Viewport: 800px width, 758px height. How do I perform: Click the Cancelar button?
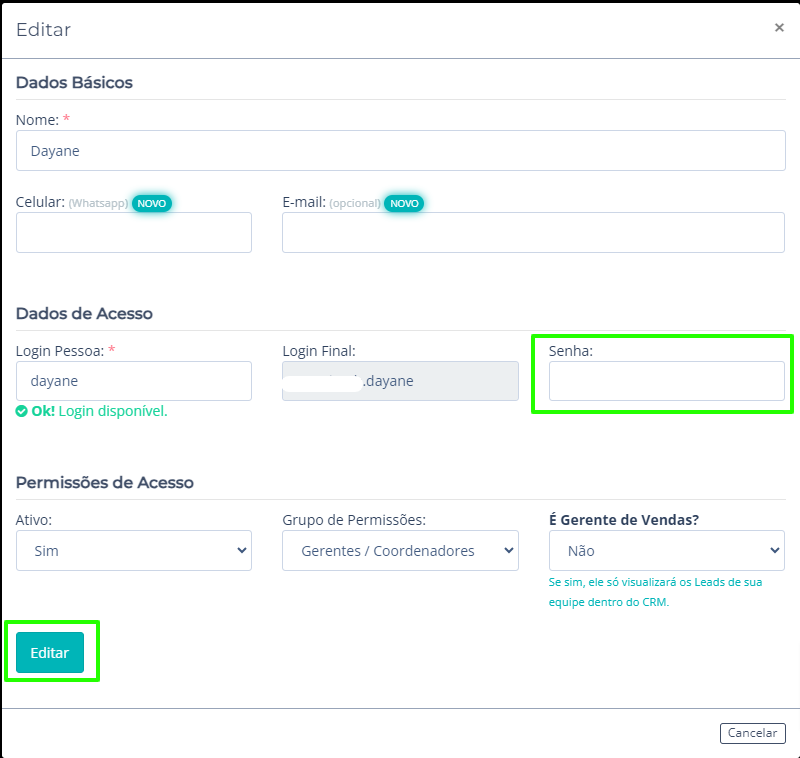tap(752, 733)
